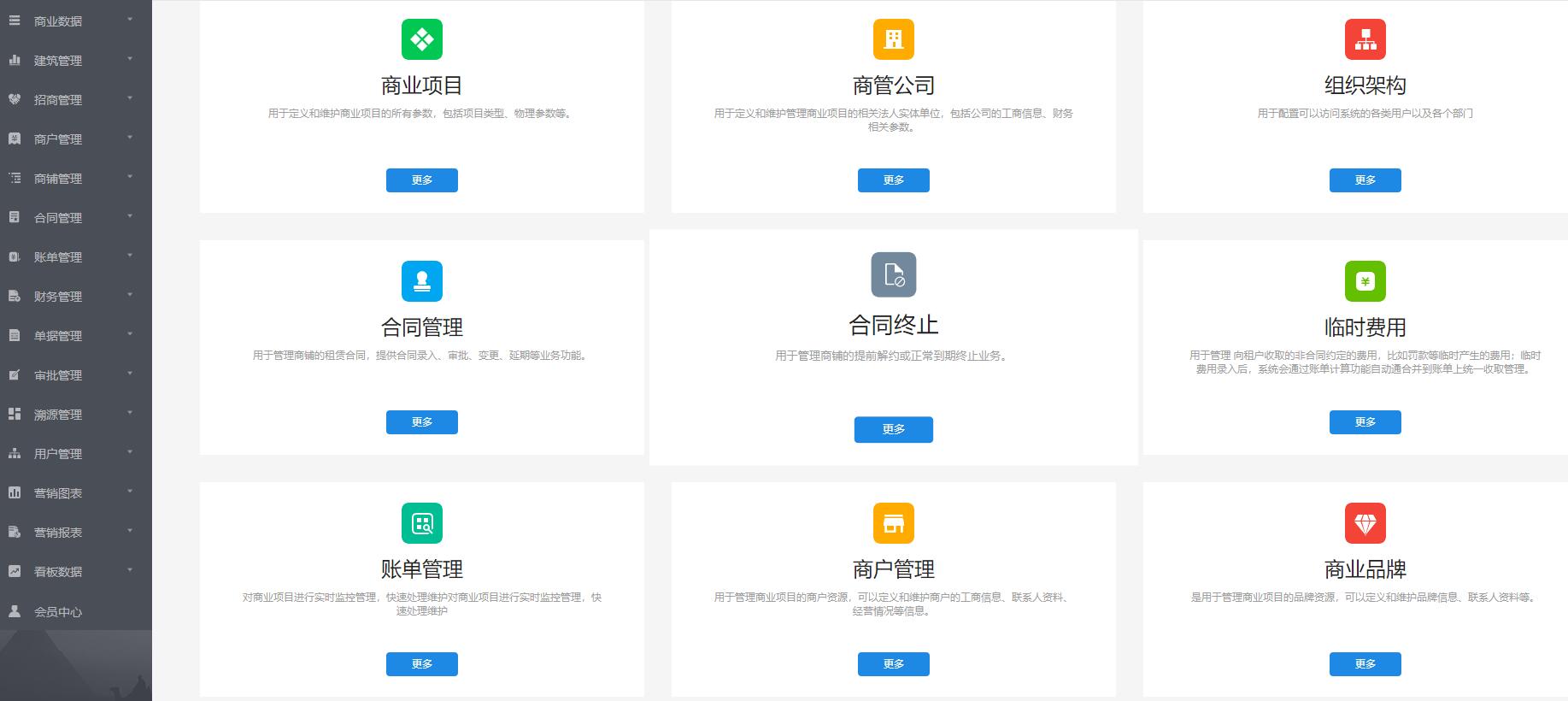
Task: Click 更多 button under 组织架构
Action: [x=1365, y=180]
